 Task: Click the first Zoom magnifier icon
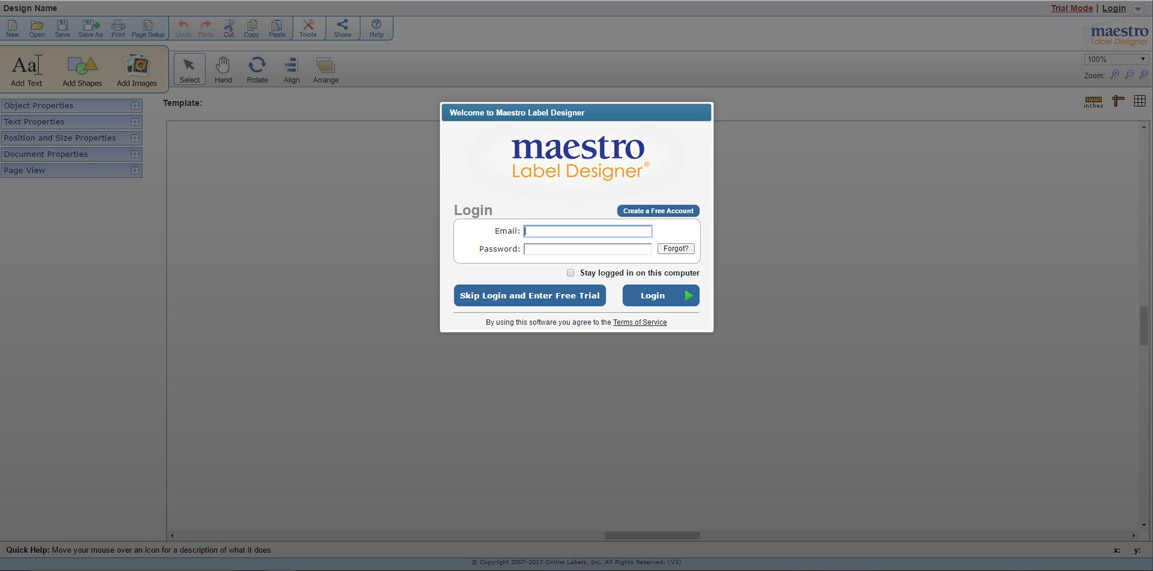click(x=1115, y=75)
